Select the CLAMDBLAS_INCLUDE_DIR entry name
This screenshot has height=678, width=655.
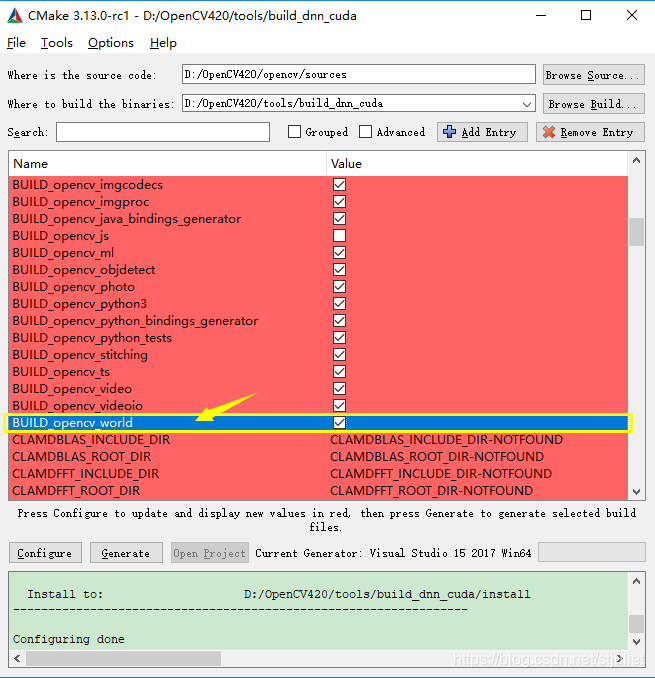91,440
